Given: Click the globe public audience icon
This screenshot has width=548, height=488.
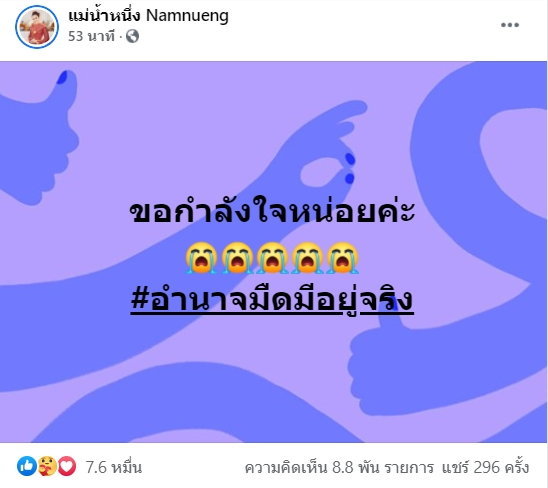Looking at the screenshot, I should click(132, 36).
